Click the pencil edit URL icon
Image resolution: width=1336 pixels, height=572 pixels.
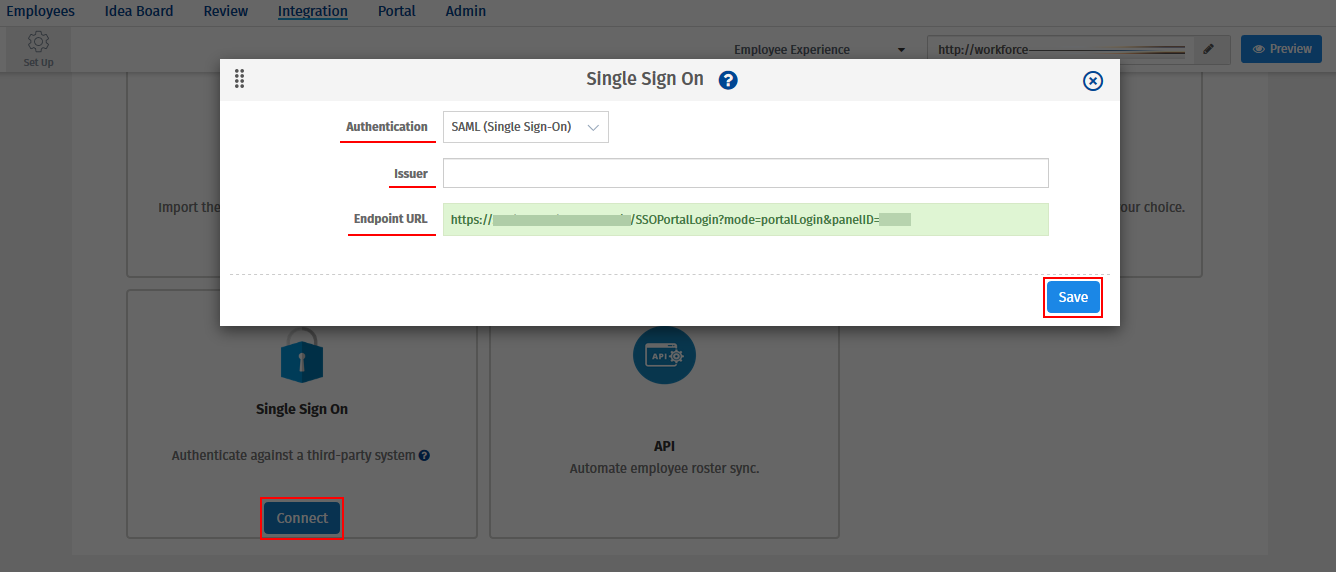click(1209, 49)
